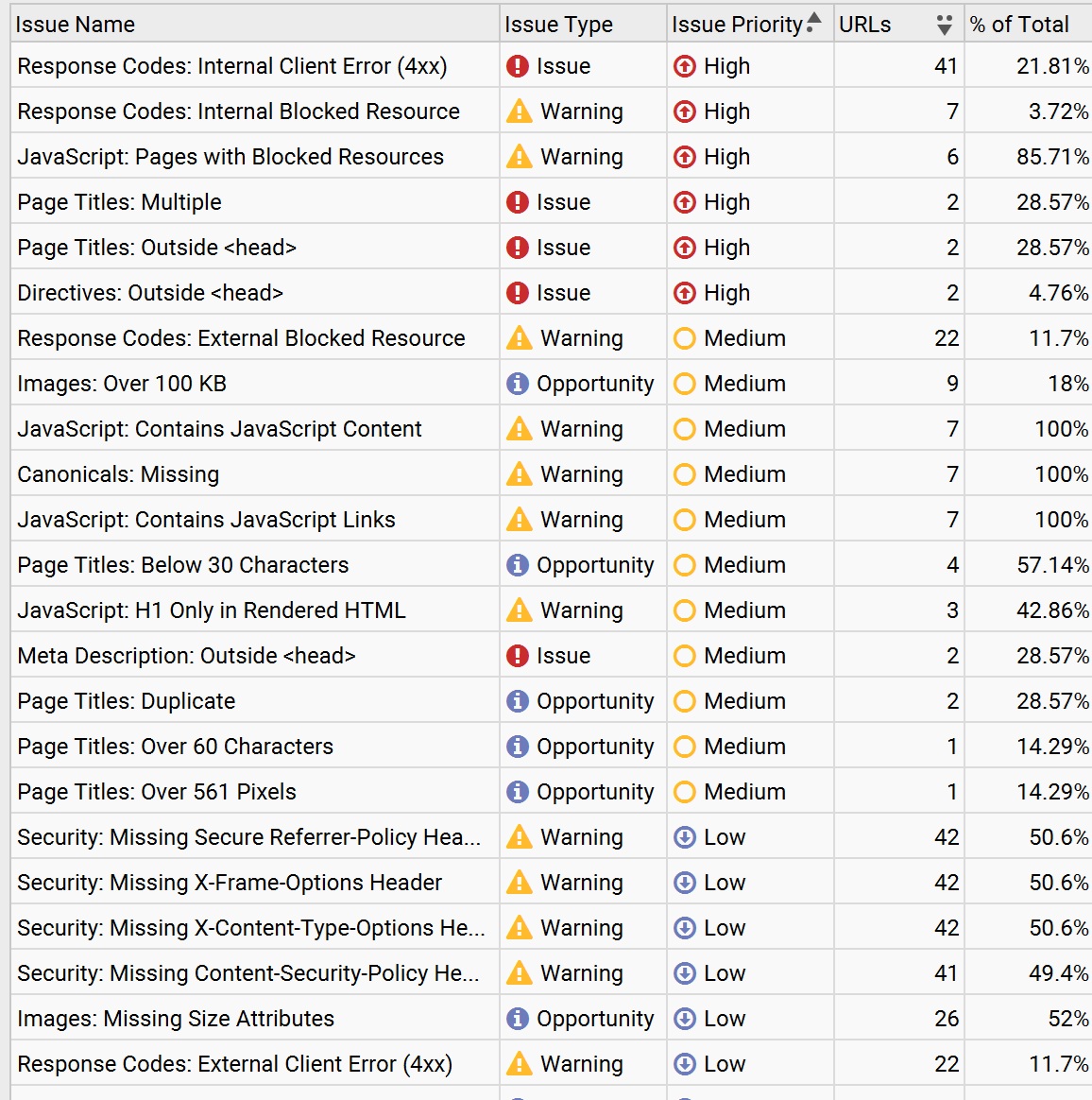Select 'Security: Missing X-Content-Type-Options He...' issue

251,927
